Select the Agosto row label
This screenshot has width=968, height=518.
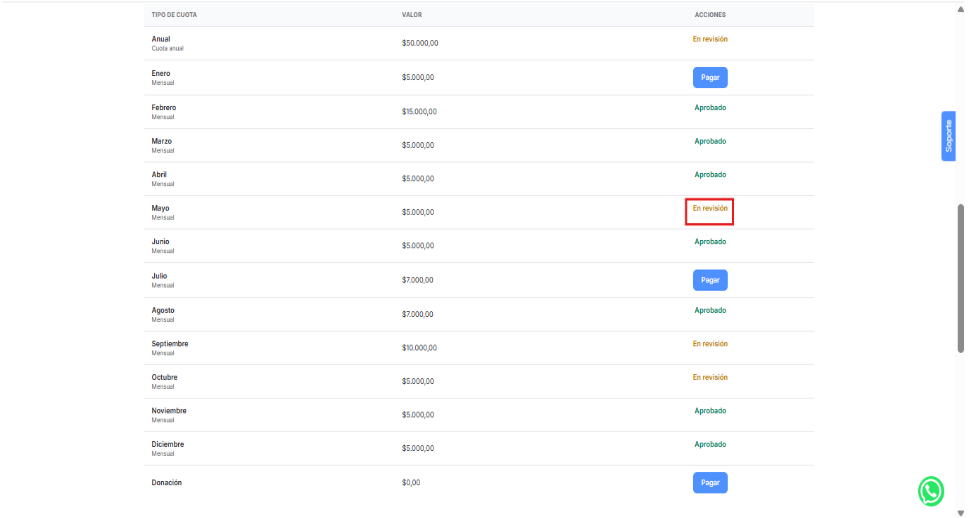click(163, 310)
